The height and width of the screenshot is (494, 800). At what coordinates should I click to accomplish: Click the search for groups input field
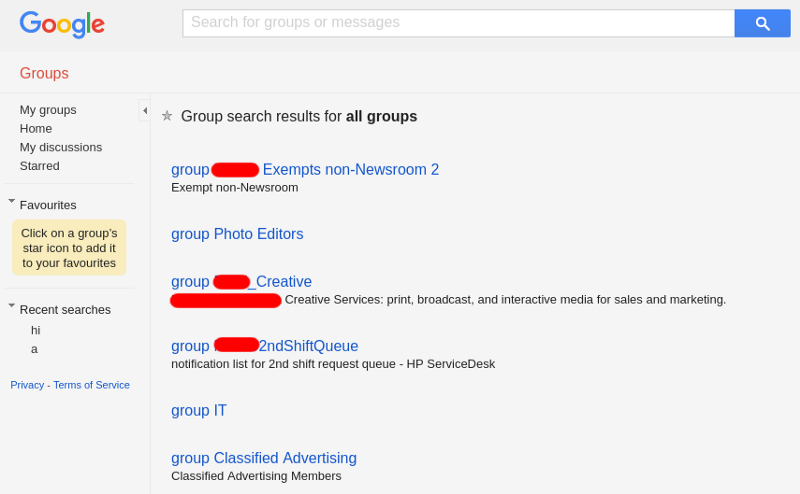(457, 23)
